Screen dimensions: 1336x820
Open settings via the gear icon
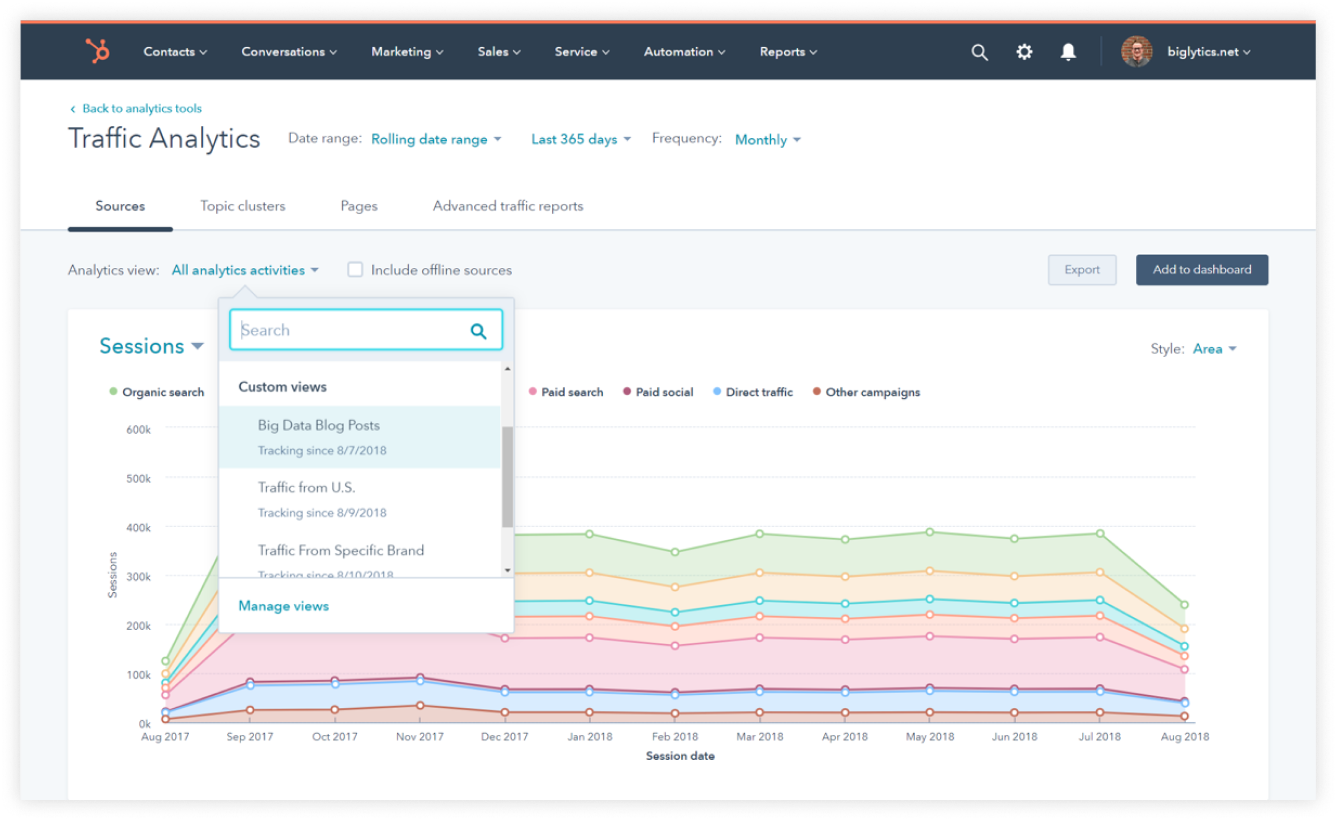1024,51
